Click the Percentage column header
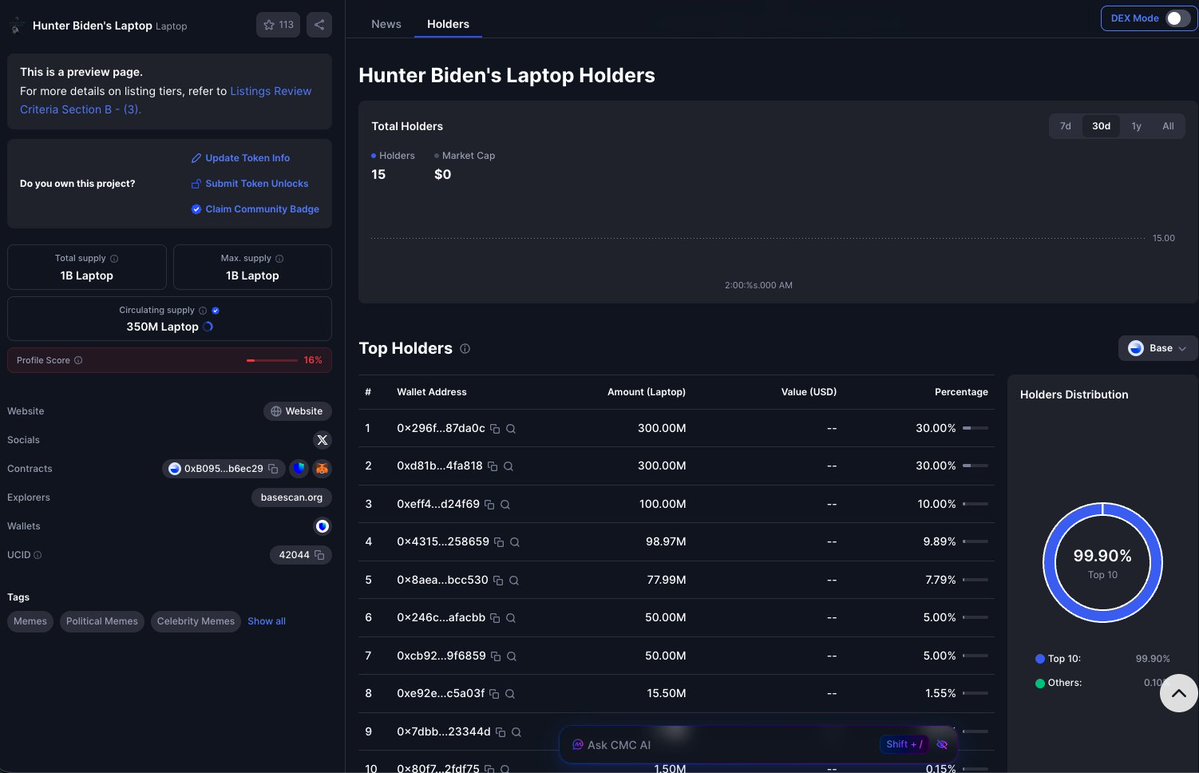 point(961,392)
